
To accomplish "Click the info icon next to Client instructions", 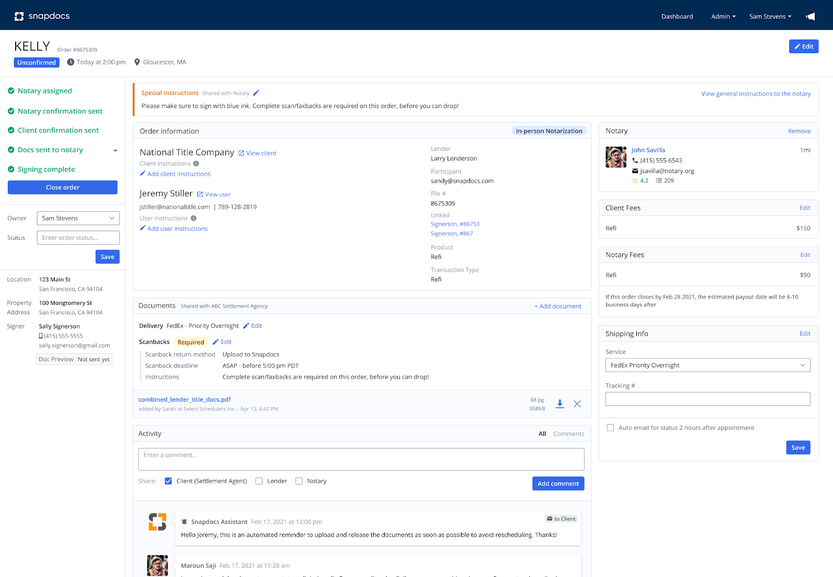I will click(x=196, y=164).
